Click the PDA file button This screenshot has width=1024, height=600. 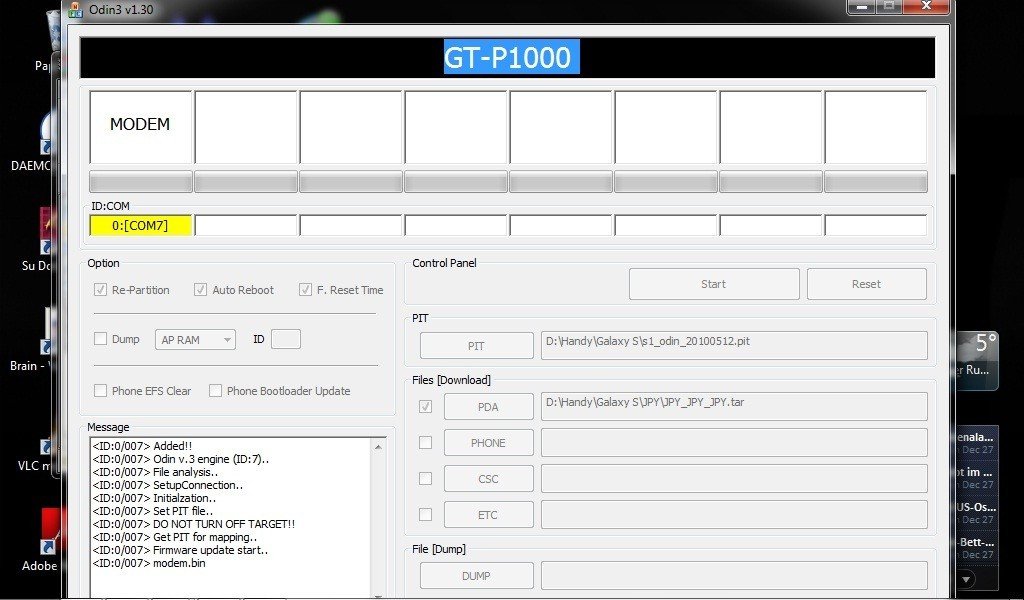(x=488, y=407)
